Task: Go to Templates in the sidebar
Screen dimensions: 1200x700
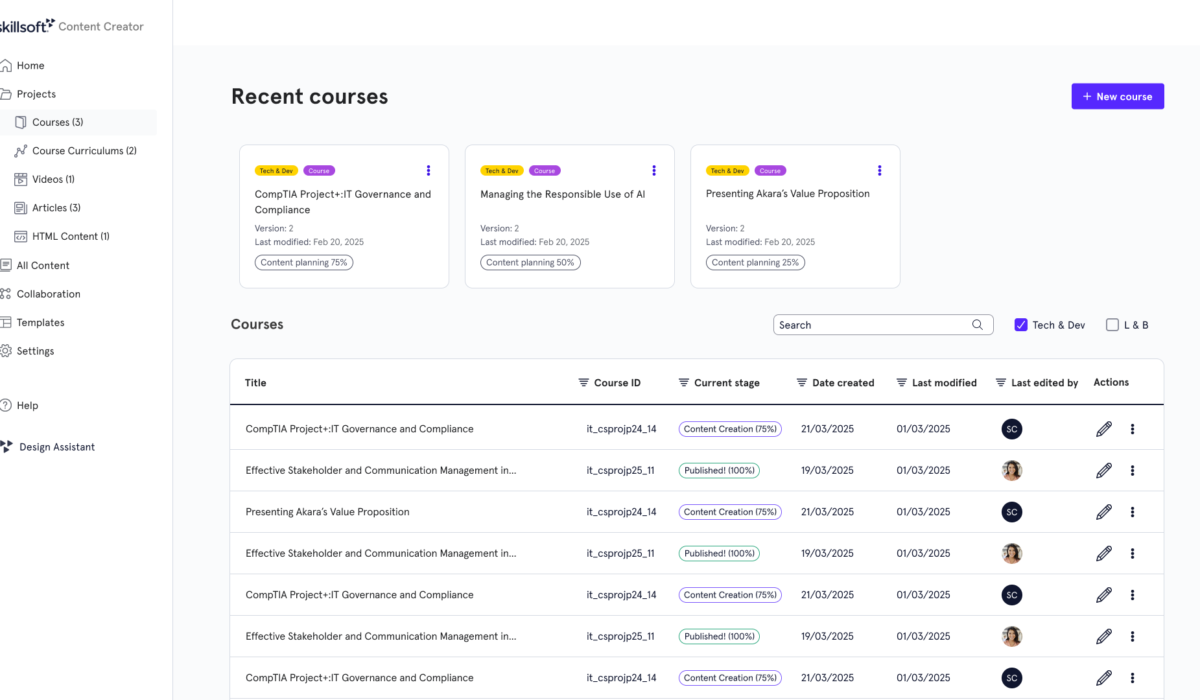Action: (40, 323)
